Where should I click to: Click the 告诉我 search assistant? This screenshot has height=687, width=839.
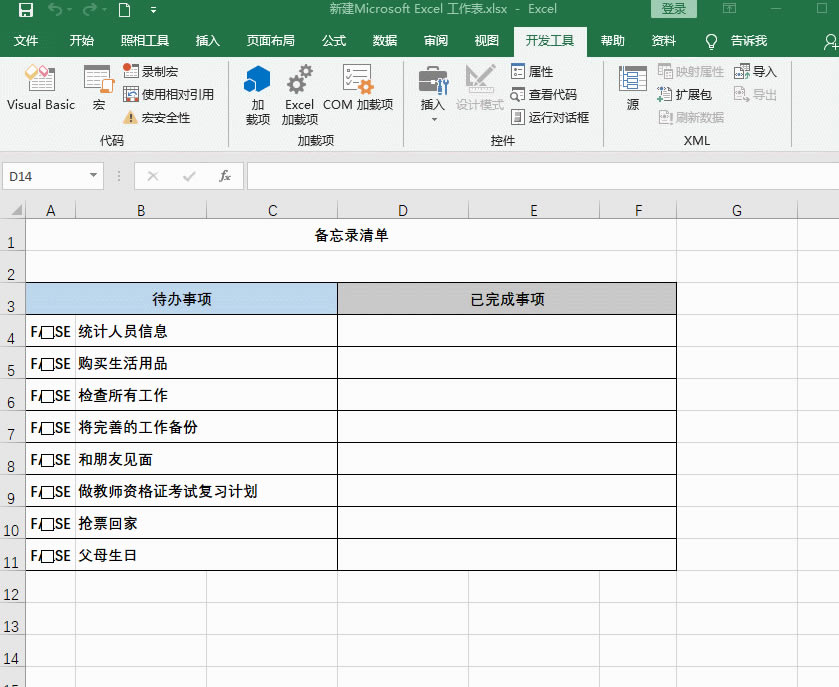[x=745, y=41]
